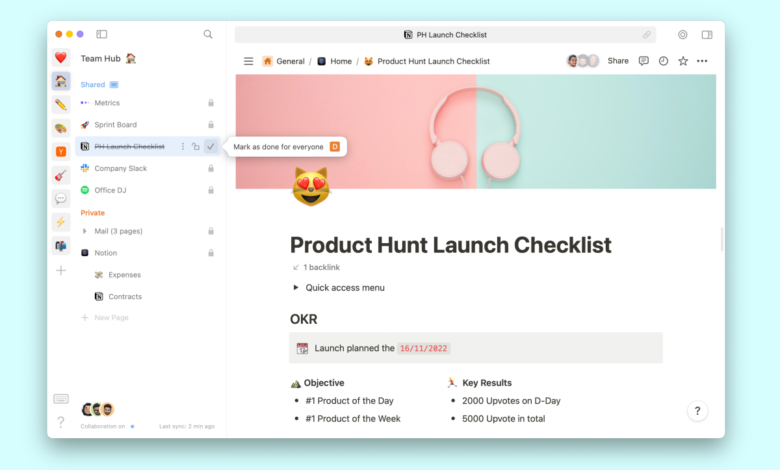Click the Share button
Screen dimensions: 780x470
(x=618, y=61)
